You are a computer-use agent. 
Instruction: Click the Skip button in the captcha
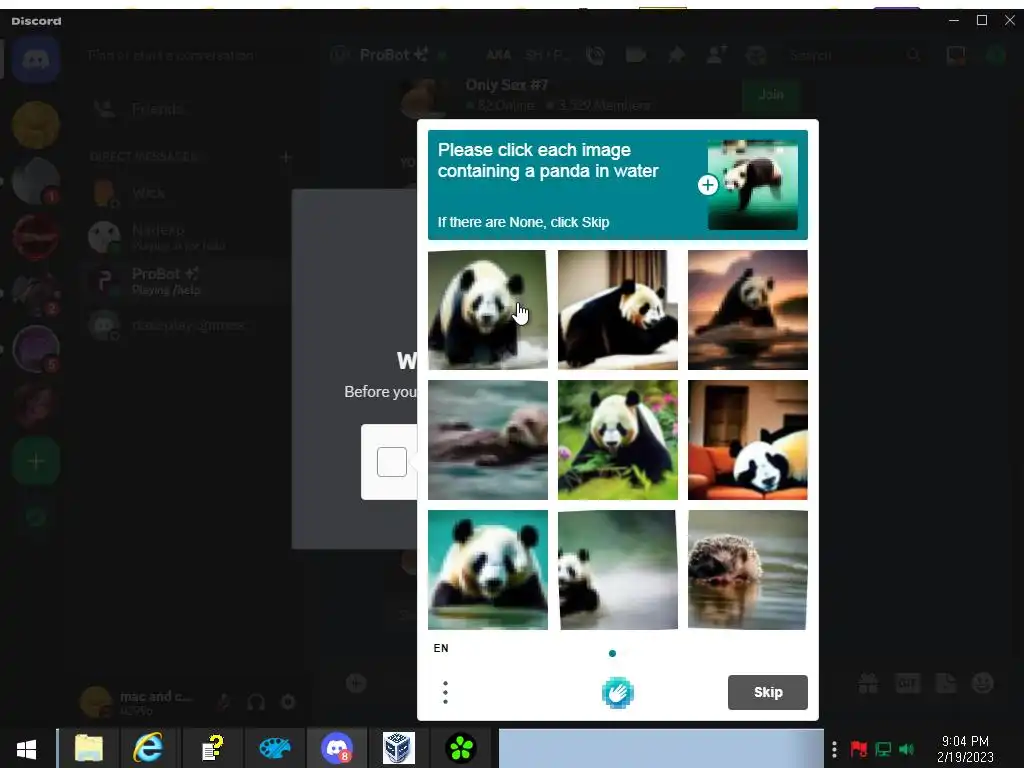[x=767, y=692]
